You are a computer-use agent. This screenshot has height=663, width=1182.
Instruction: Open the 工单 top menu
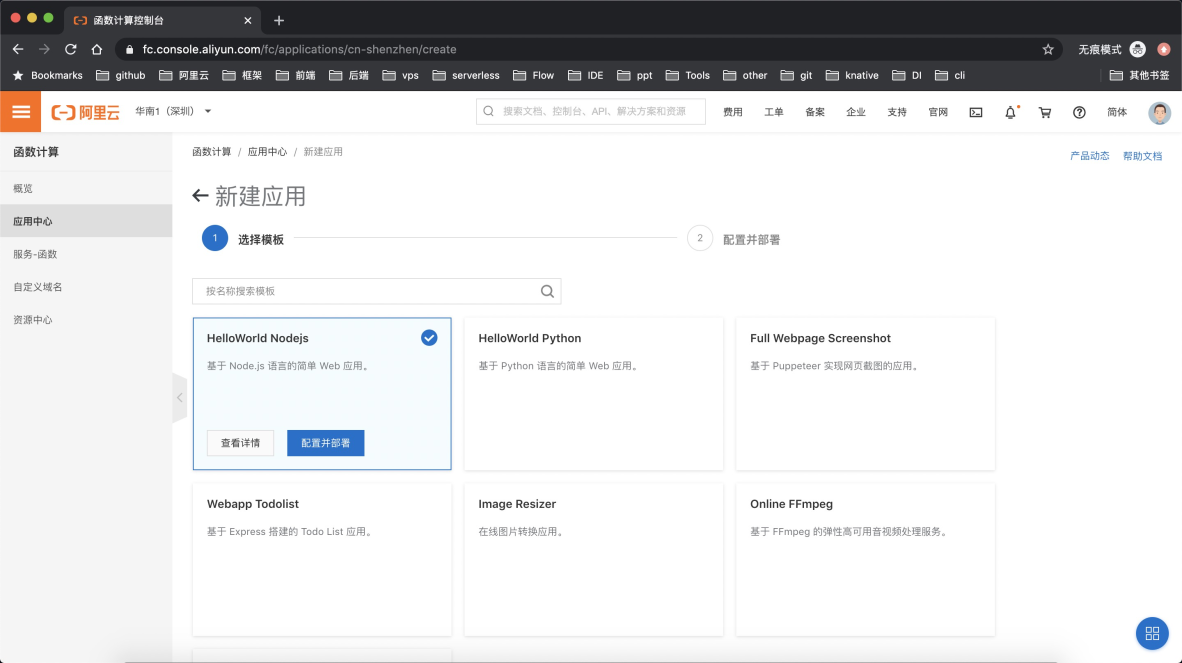coord(773,112)
